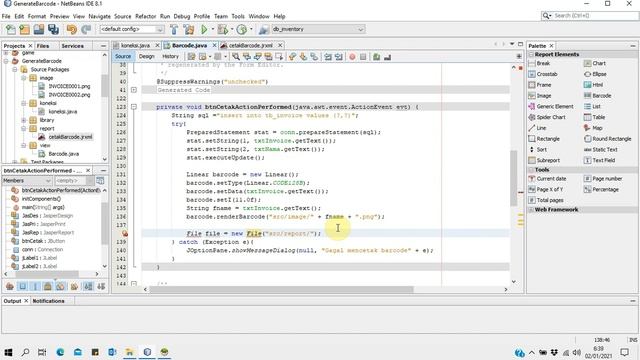The height and width of the screenshot is (360, 640).
Task: Switch to History view
Action: click(171, 56)
